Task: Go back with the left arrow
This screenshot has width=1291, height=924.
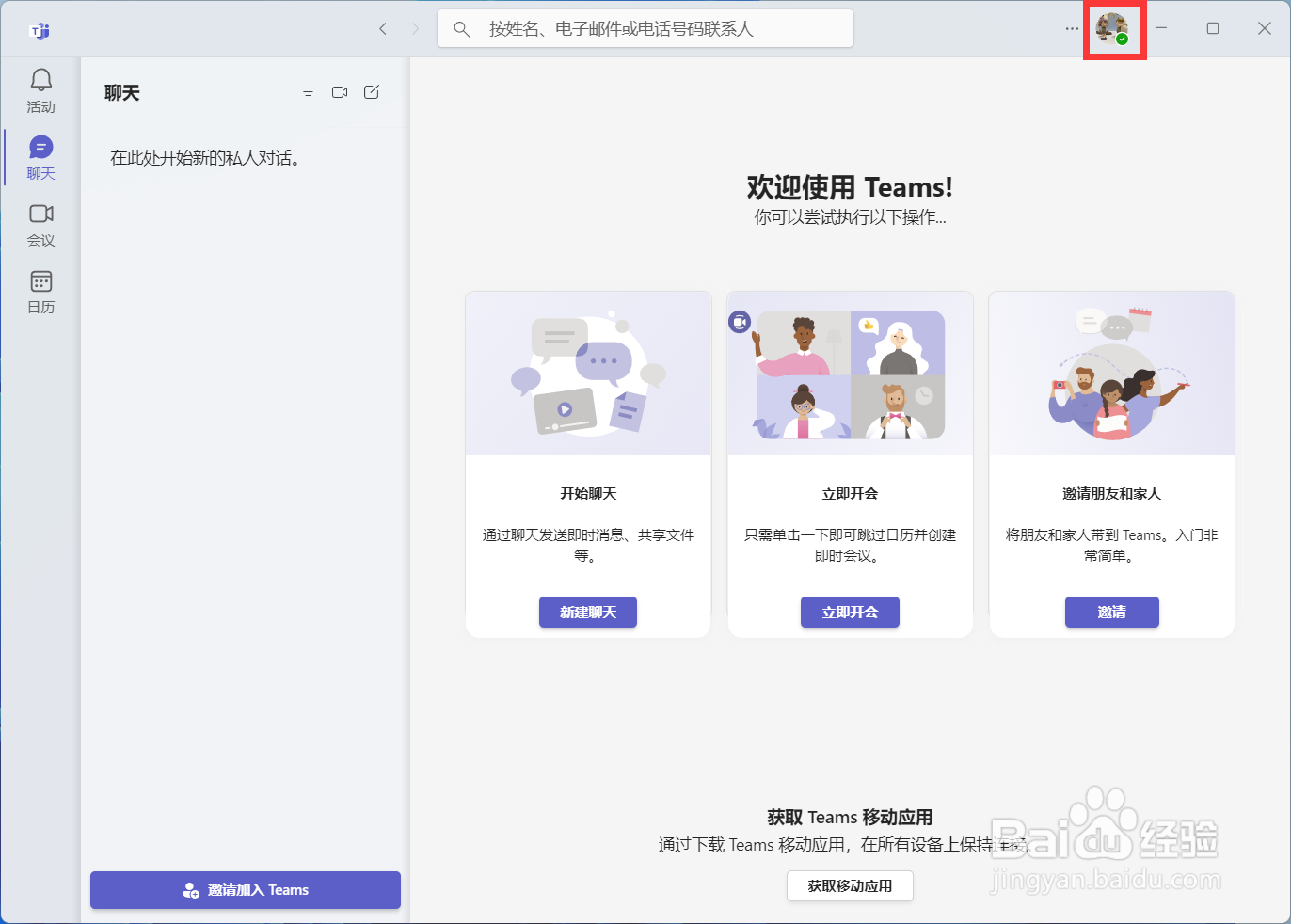Action: point(383,29)
